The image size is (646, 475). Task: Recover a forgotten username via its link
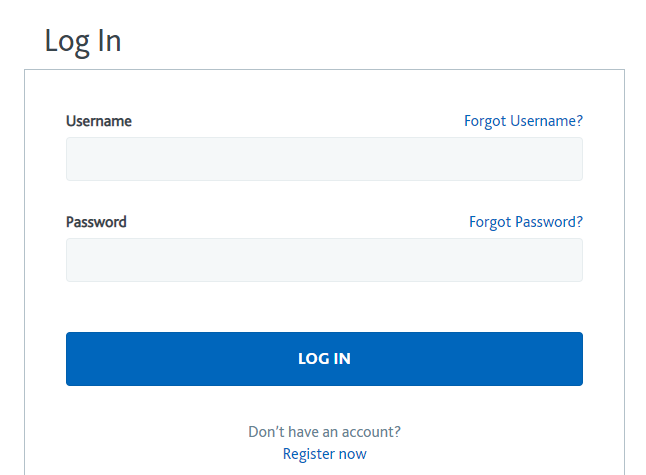(523, 121)
